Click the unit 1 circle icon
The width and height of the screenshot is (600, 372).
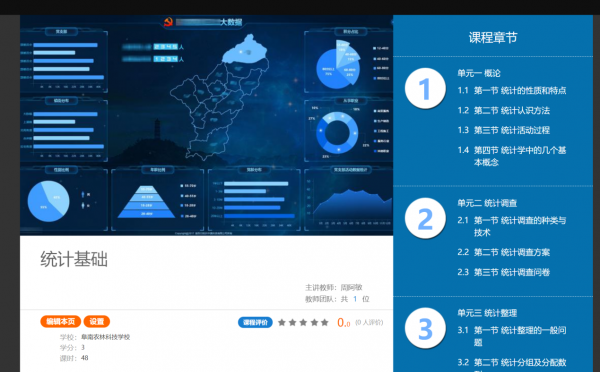[x=425, y=88]
